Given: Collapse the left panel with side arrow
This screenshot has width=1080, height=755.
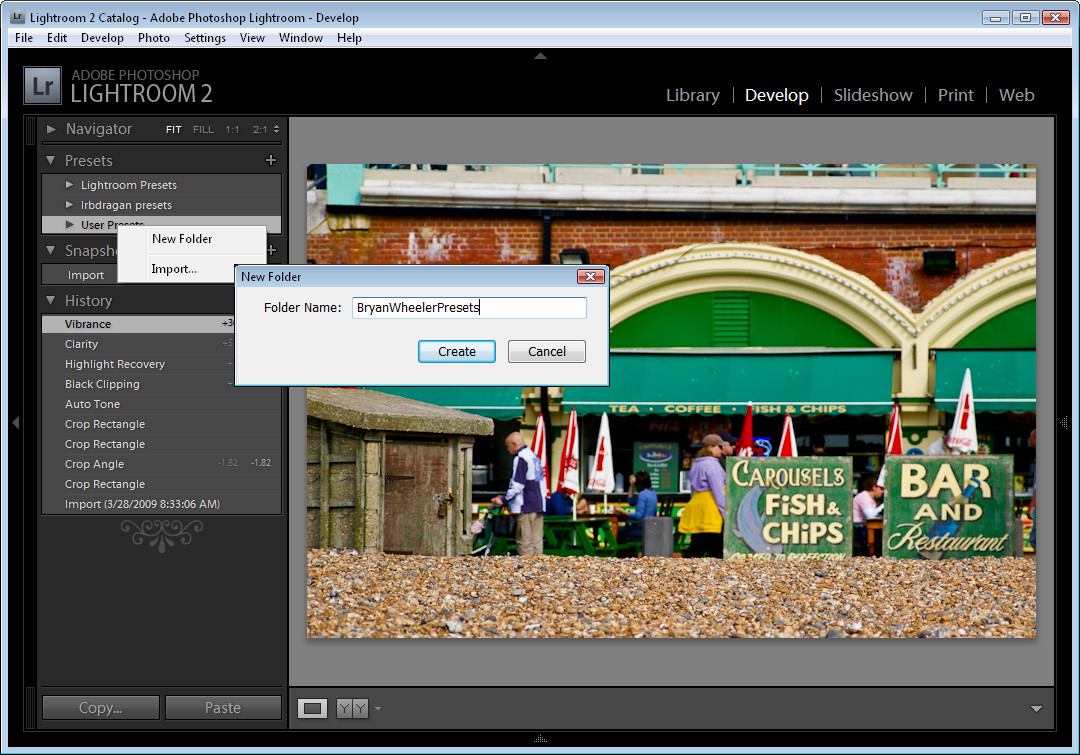Looking at the screenshot, I should click(x=15, y=423).
